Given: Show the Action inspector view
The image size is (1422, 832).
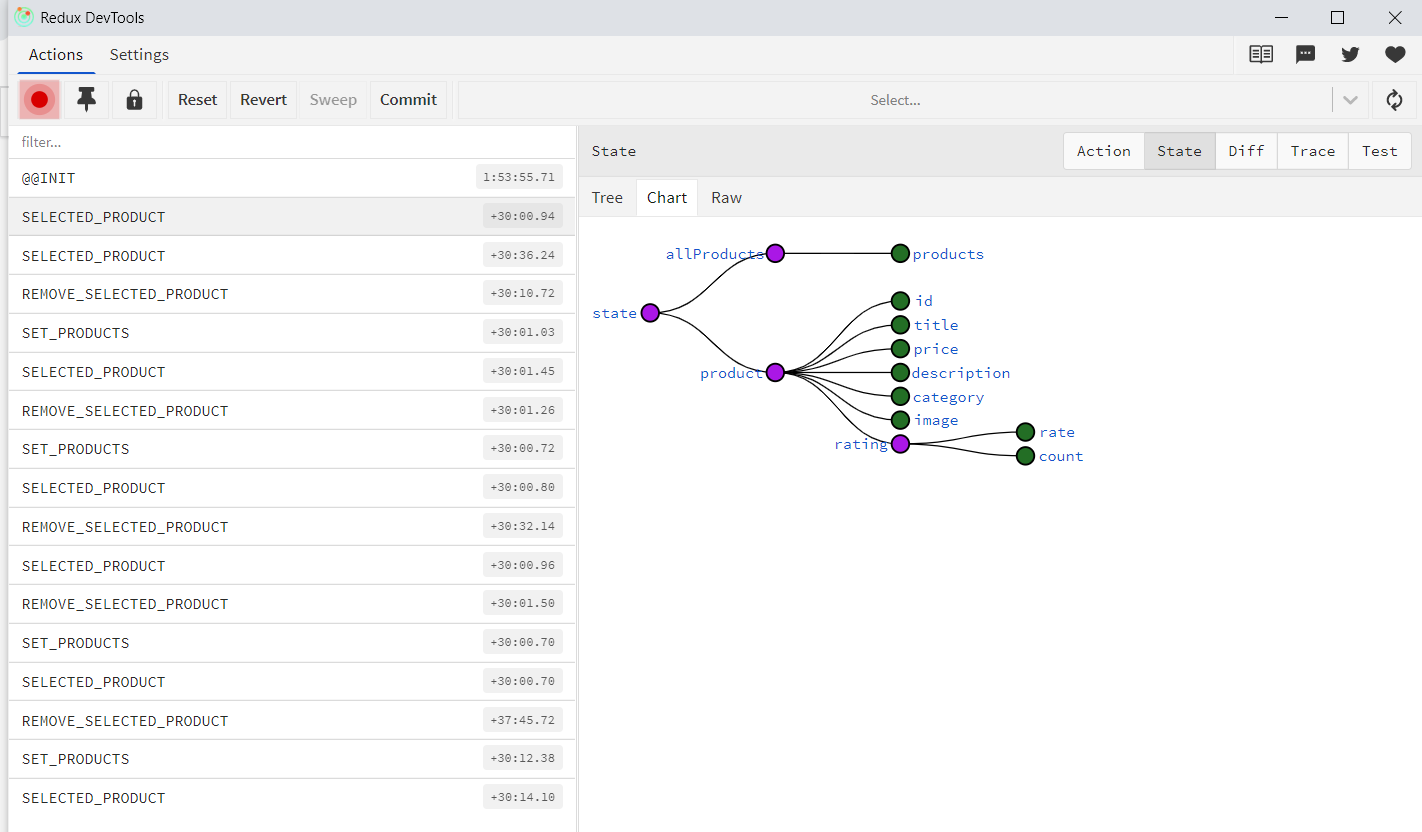Looking at the screenshot, I should pyautogui.click(x=1104, y=151).
